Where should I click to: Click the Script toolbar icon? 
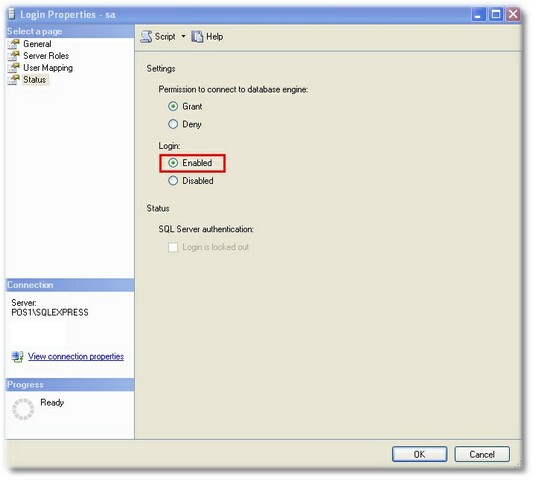[x=146, y=36]
